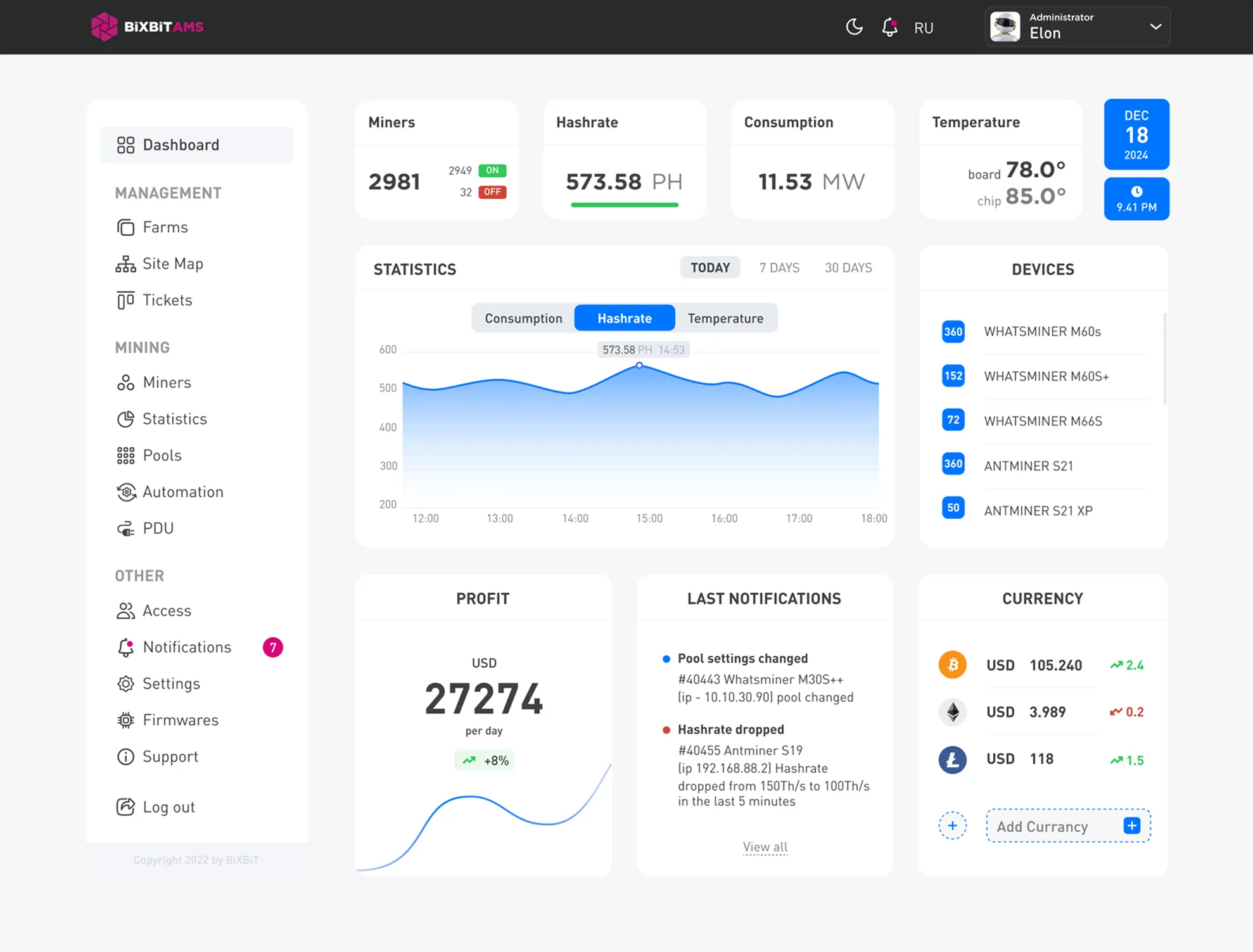Switch chart to Hashrate

(625, 319)
